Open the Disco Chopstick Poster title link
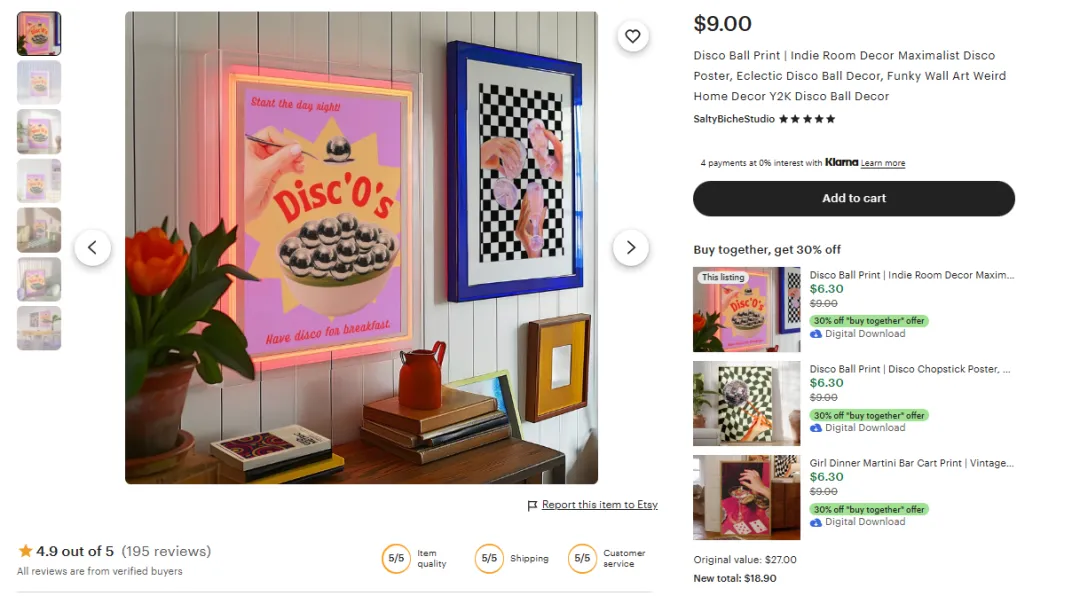The width and height of the screenshot is (1080, 596). pyautogui.click(x=910, y=369)
